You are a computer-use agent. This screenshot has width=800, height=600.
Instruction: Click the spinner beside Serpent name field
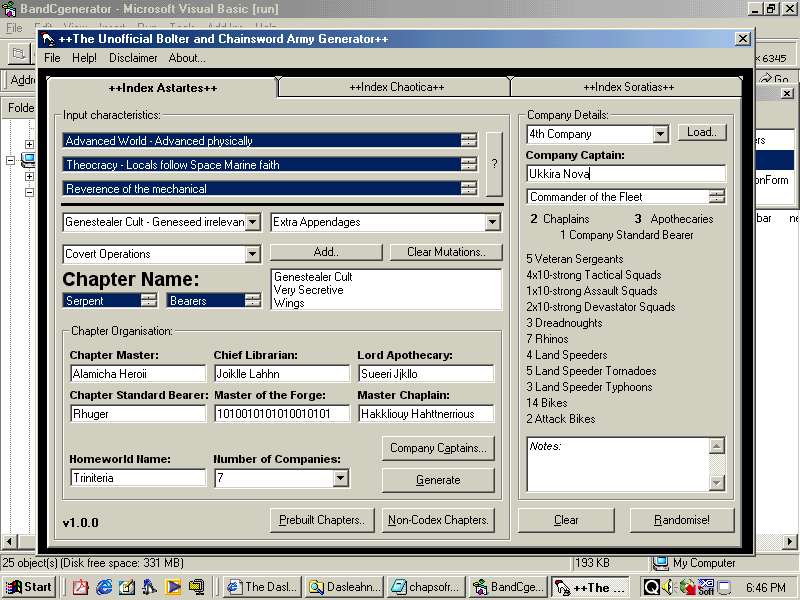148,300
